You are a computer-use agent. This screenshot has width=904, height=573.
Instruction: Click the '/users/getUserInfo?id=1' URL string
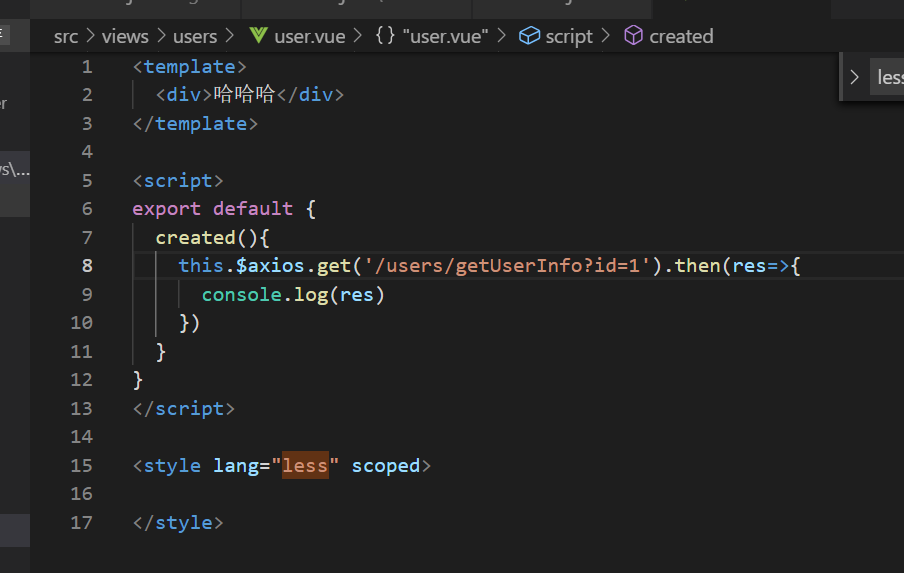(507, 266)
